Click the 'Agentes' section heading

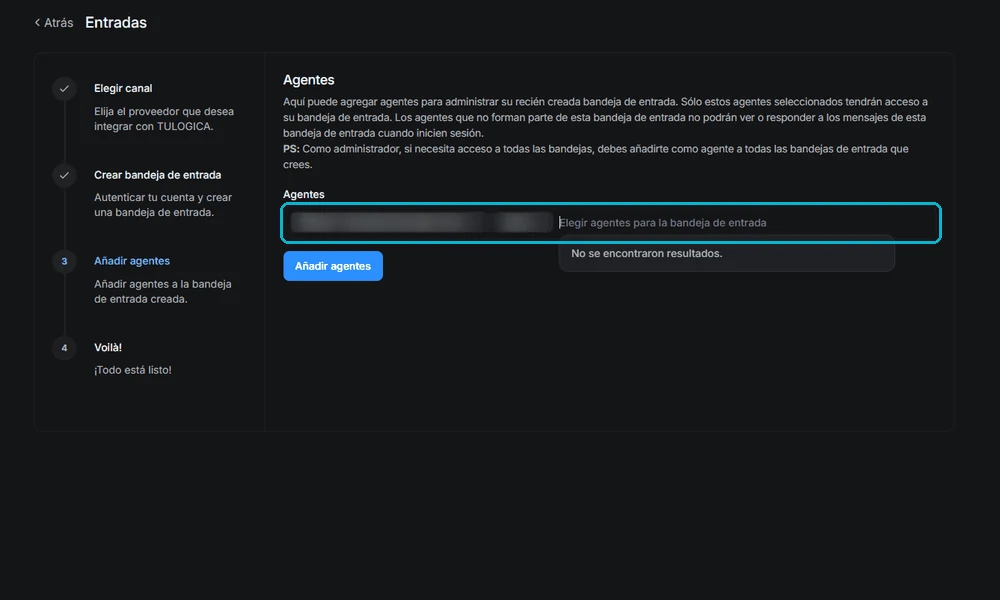click(309, 80)
